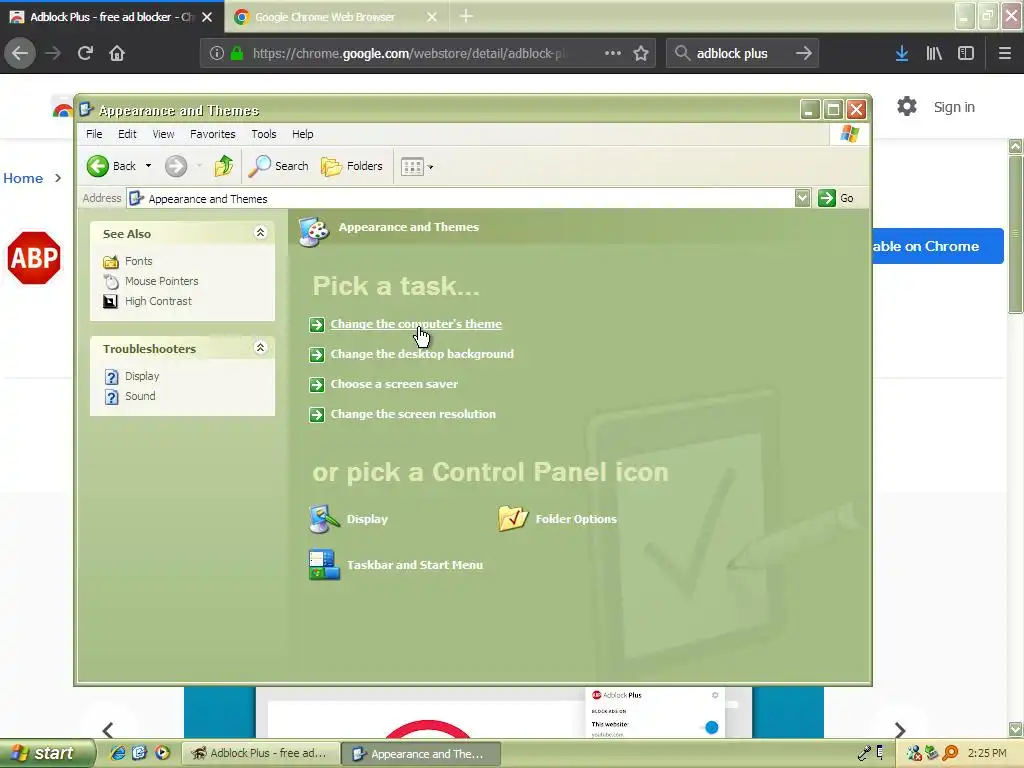Open page actions three-dot menu in URL bar

click(x=613, y=53)
